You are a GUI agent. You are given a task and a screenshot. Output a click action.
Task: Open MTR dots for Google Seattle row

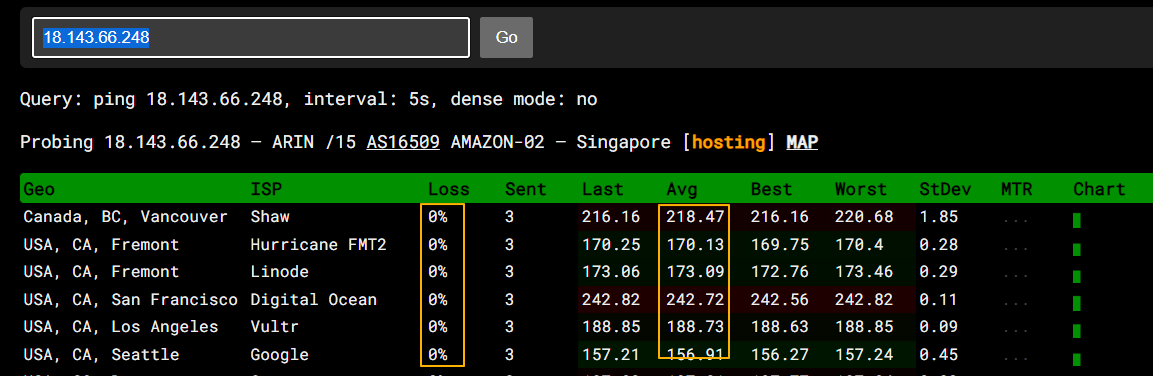1015,359
